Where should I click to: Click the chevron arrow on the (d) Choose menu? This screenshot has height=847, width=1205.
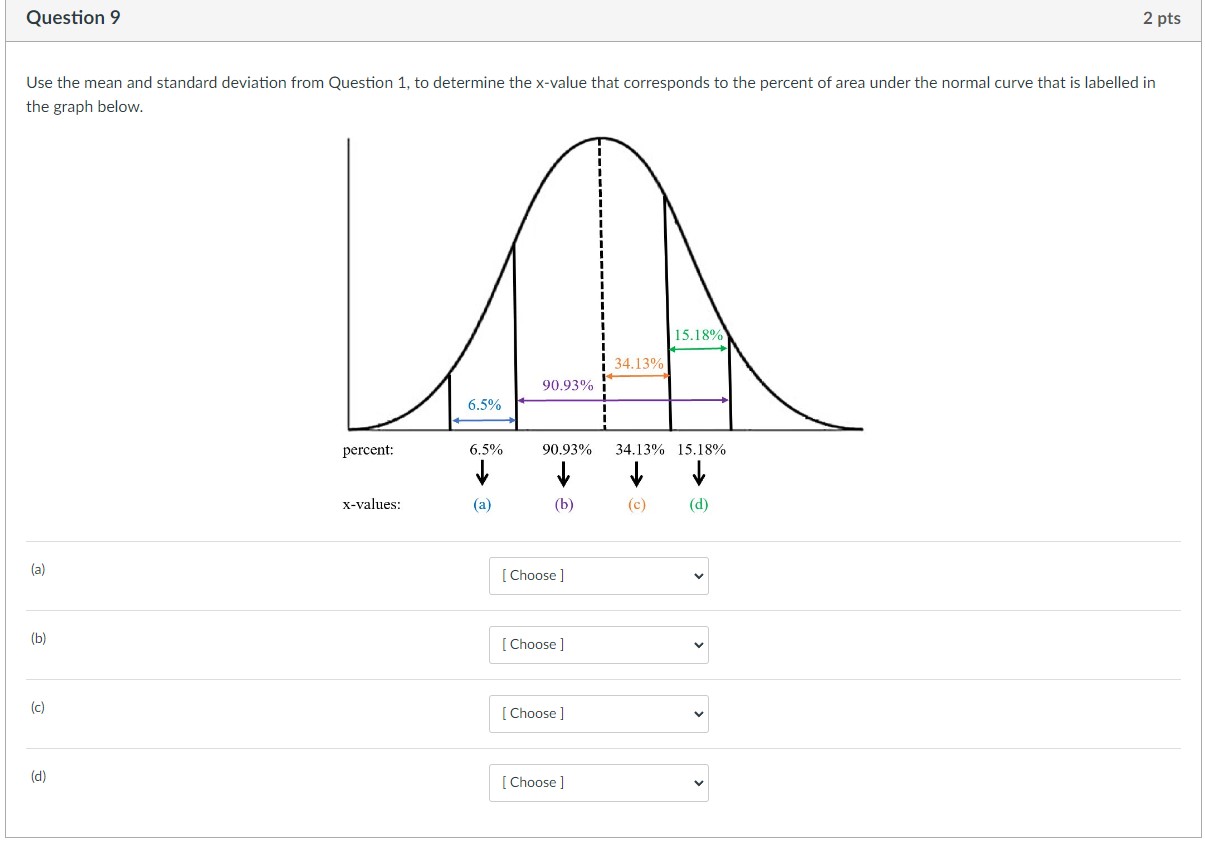697,783
